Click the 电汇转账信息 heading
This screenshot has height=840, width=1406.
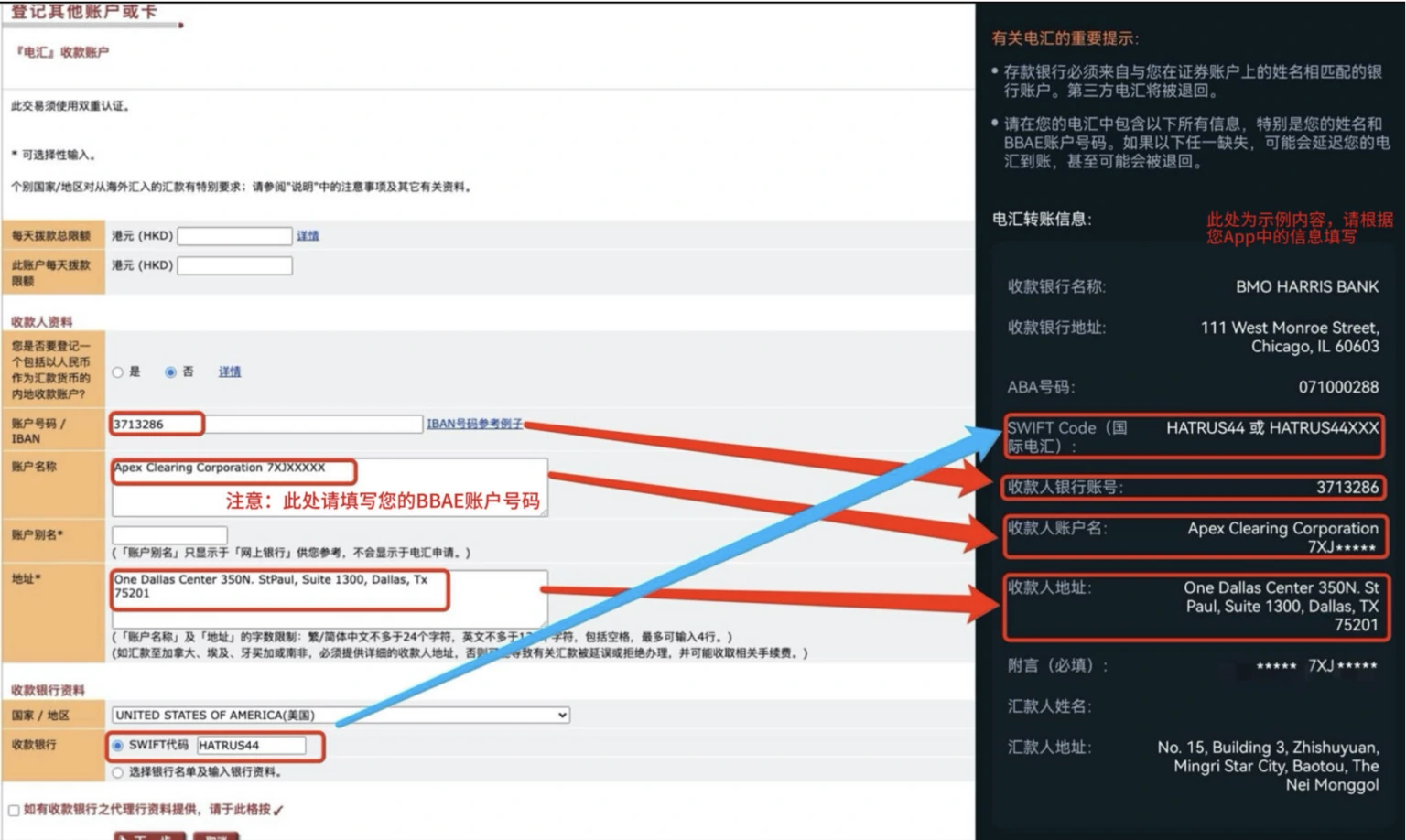pos(1042,219)
